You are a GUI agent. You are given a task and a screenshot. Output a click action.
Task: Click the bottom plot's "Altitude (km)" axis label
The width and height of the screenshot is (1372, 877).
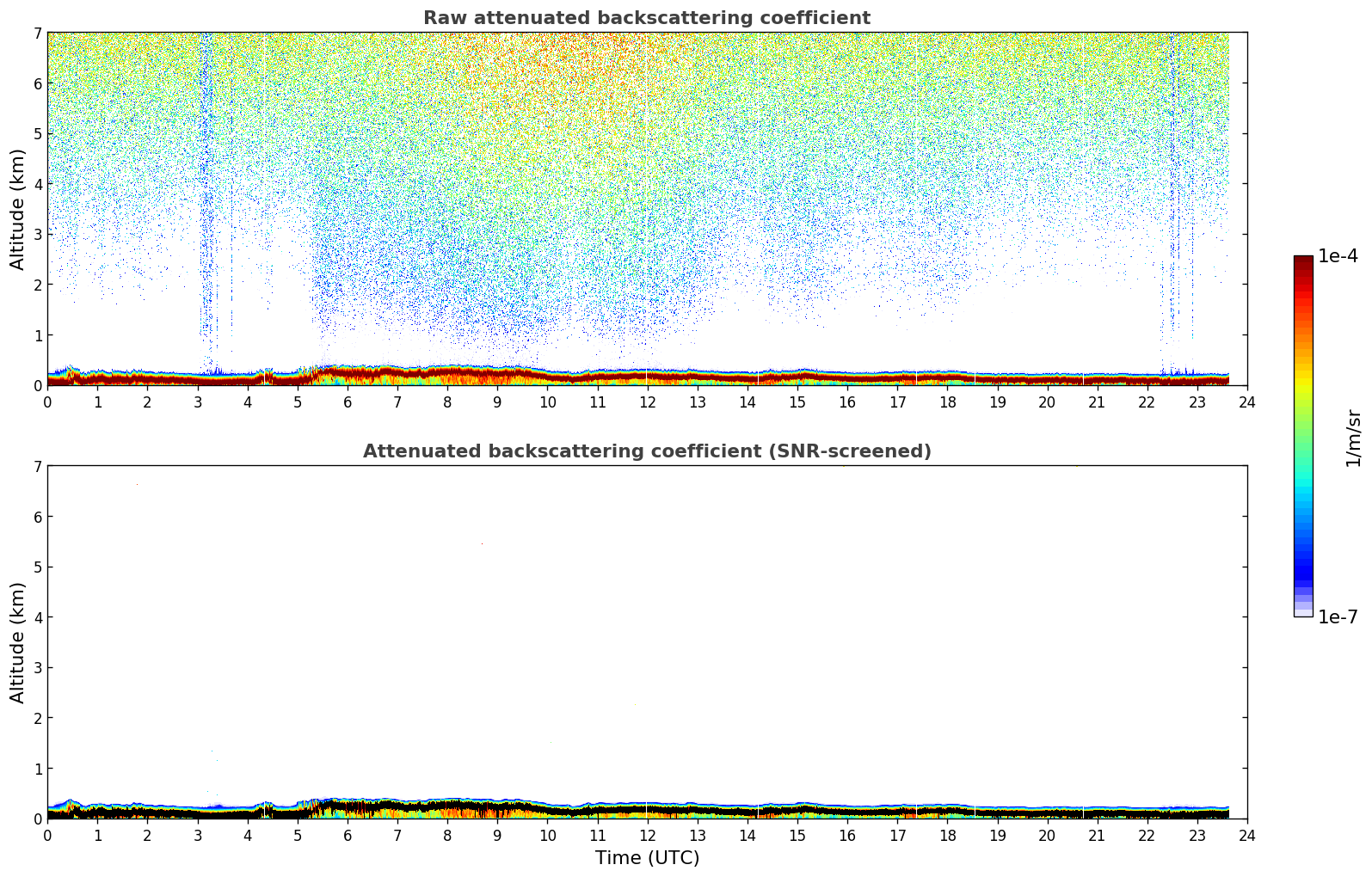coord(18,642)
